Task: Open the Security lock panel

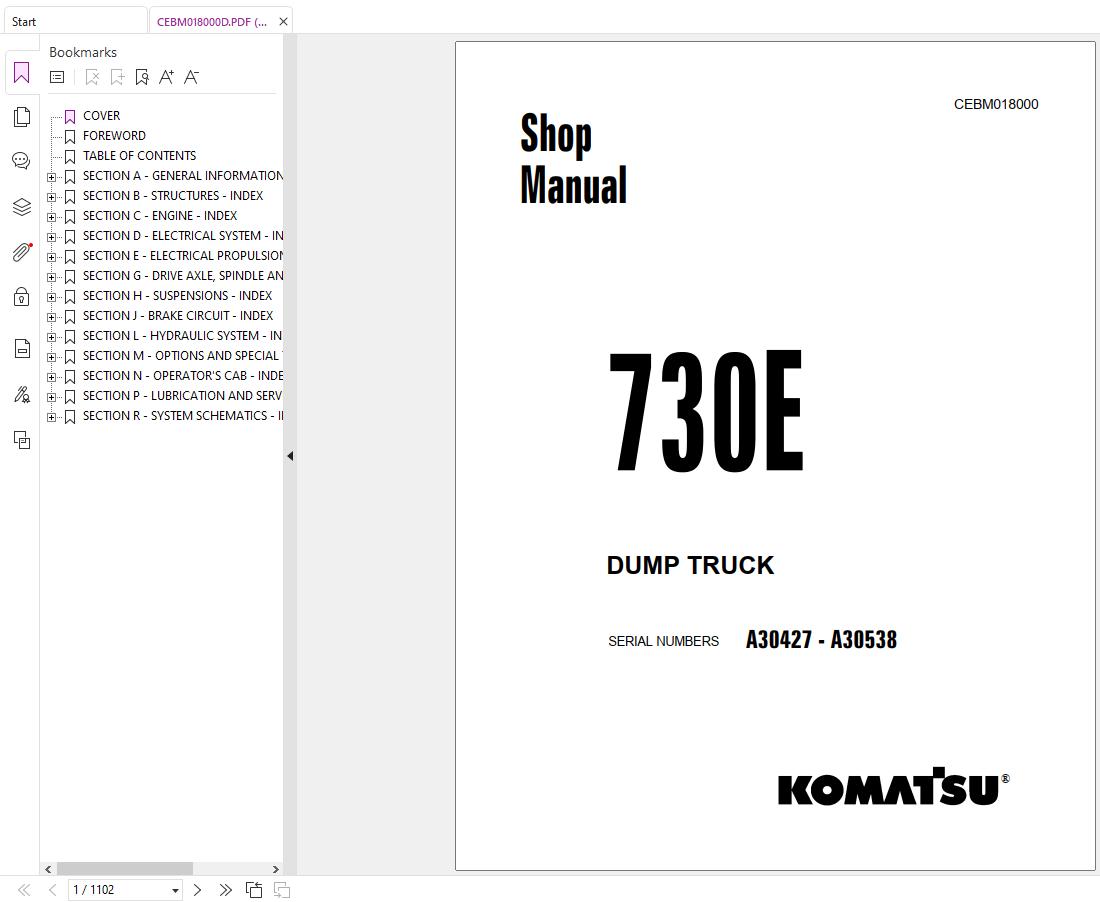Action: click(x=22, y=297)
